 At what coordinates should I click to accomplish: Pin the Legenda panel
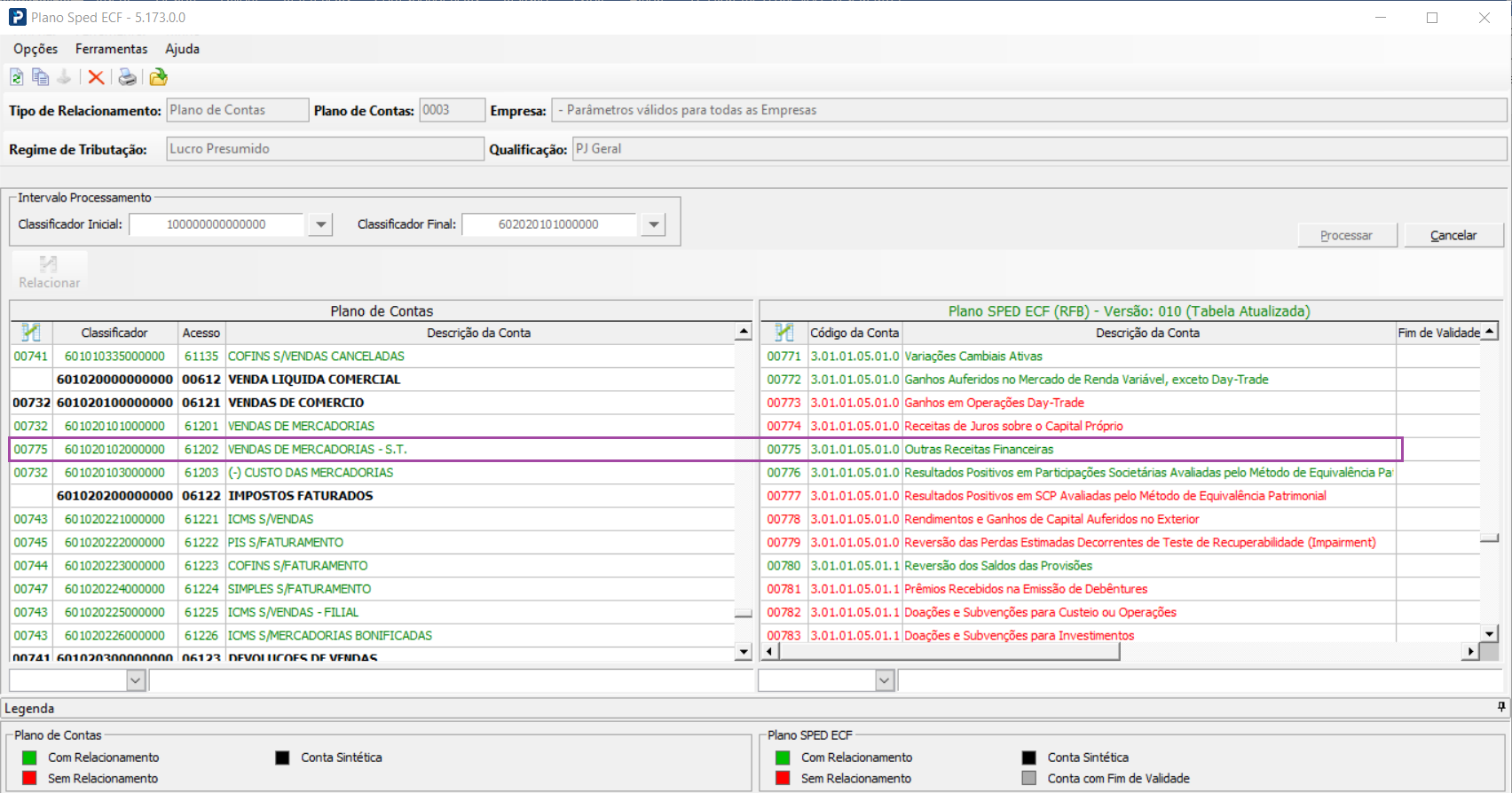(1501, 707)
